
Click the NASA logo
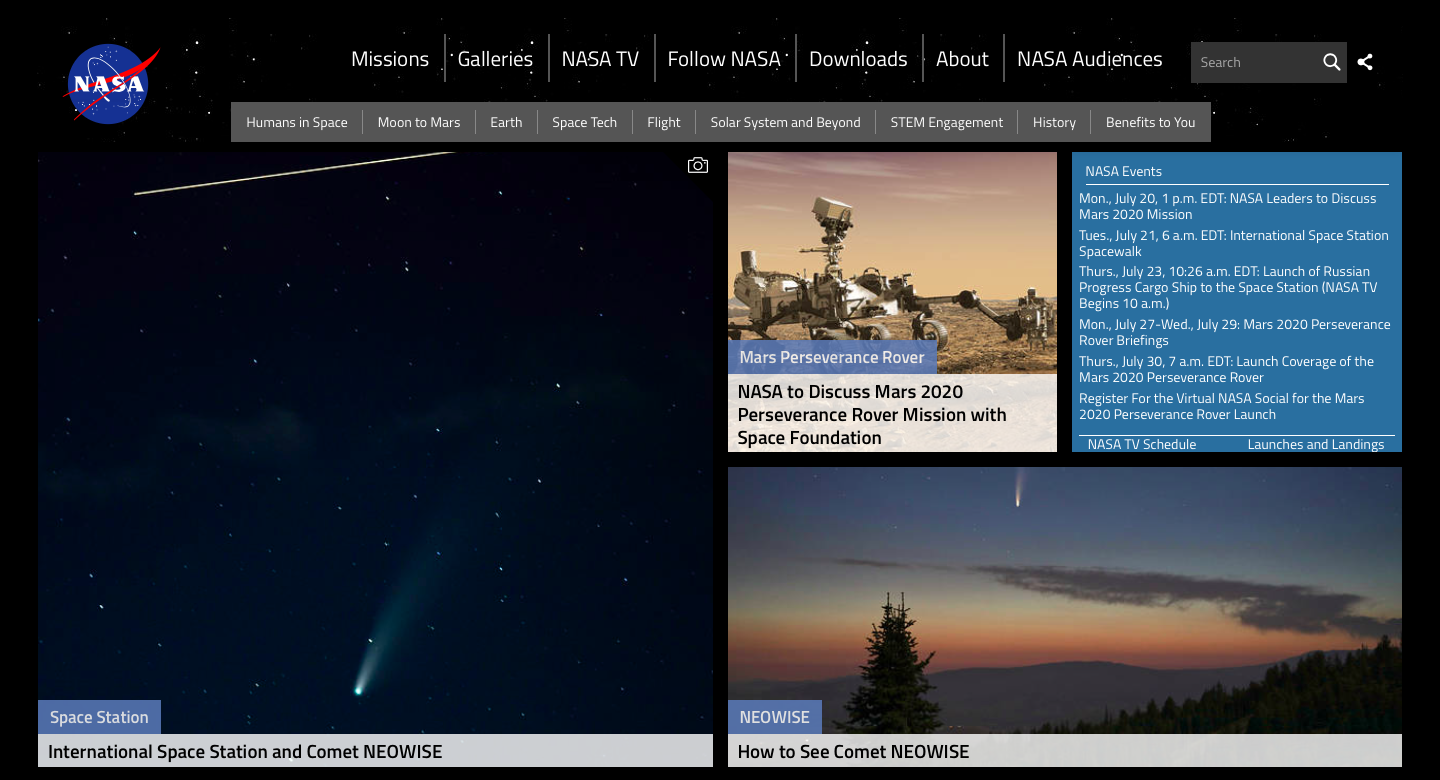(x=112, y=84)
